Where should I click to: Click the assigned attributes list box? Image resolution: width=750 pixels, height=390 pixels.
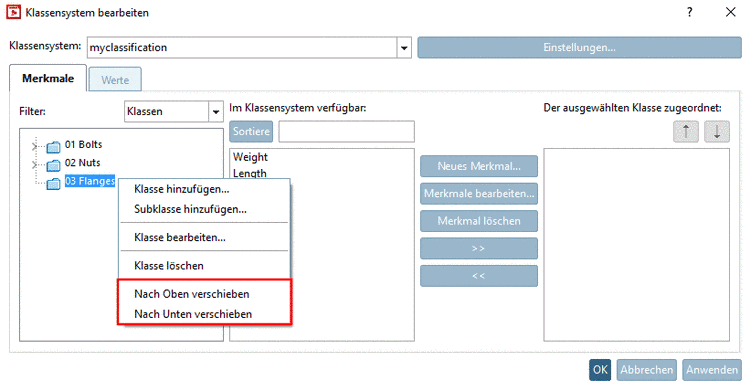click(636, 245)
